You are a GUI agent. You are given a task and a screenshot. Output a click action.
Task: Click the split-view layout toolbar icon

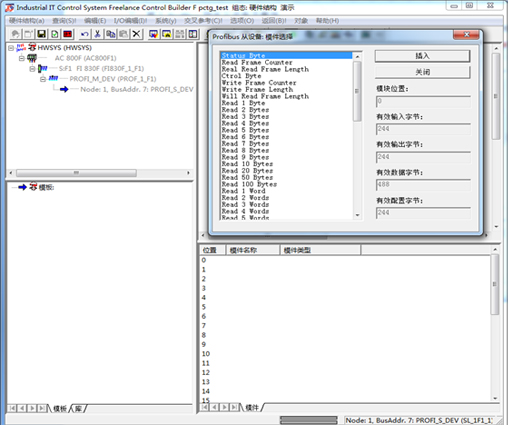[193, 34]
